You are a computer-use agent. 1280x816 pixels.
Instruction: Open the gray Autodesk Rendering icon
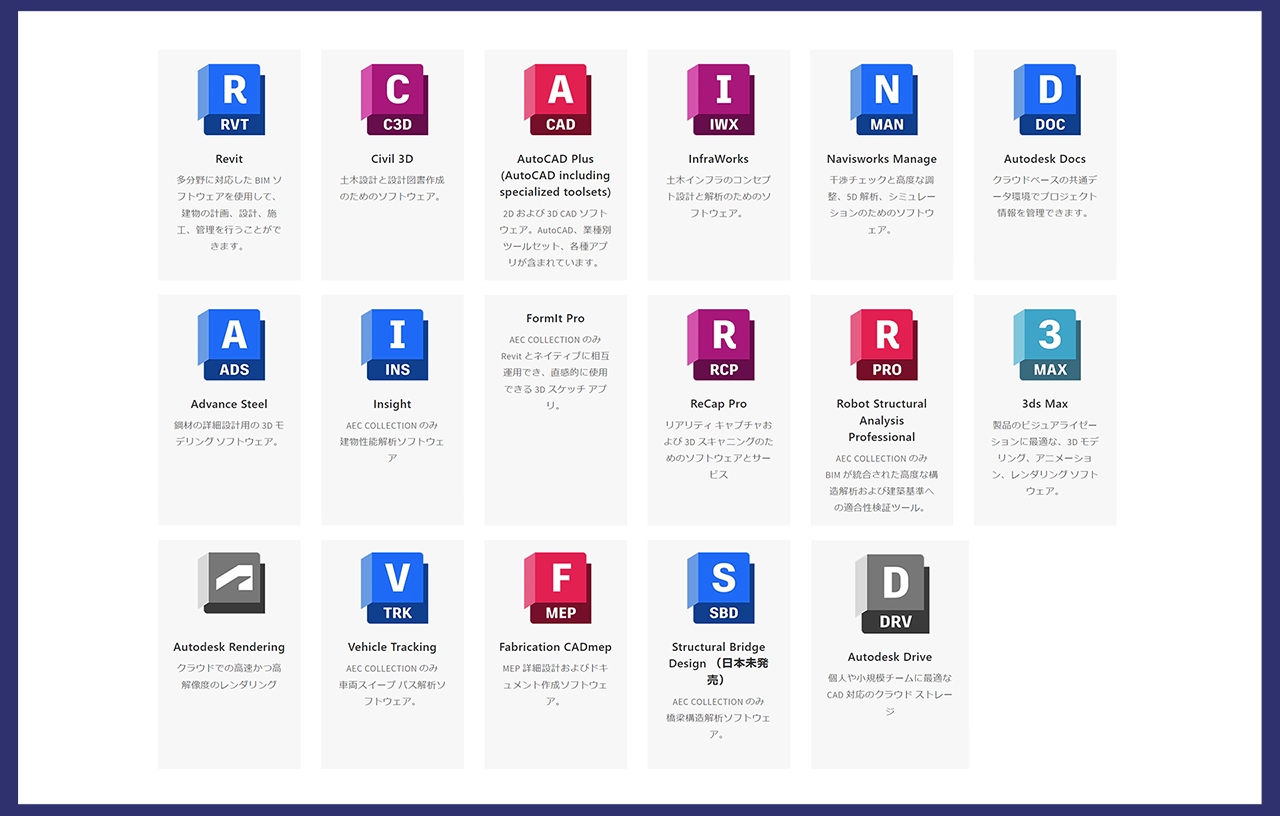pyautogui.click(x=230, y=583)
